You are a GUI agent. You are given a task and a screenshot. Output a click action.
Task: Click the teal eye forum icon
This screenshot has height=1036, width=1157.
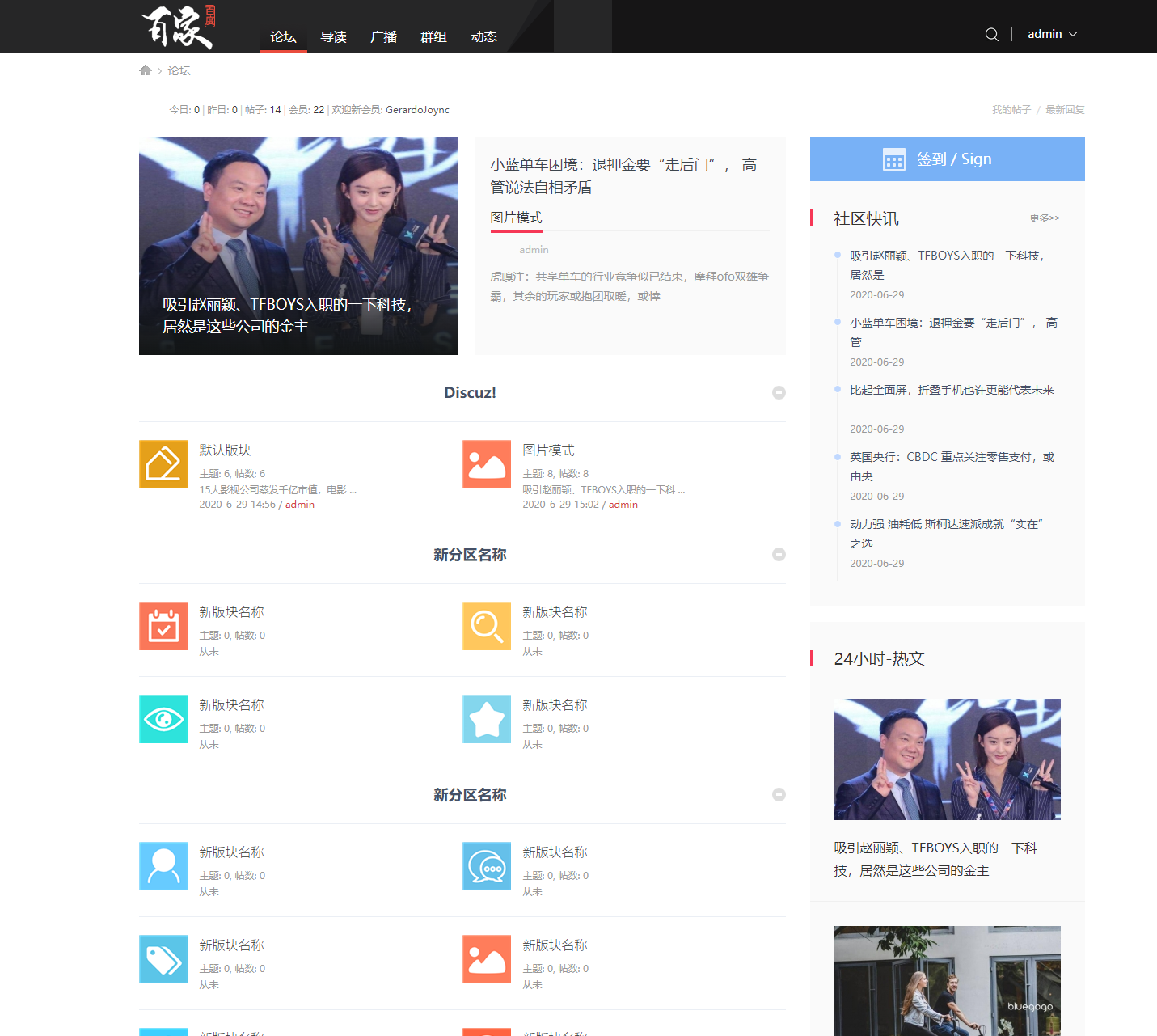point(163,719)
